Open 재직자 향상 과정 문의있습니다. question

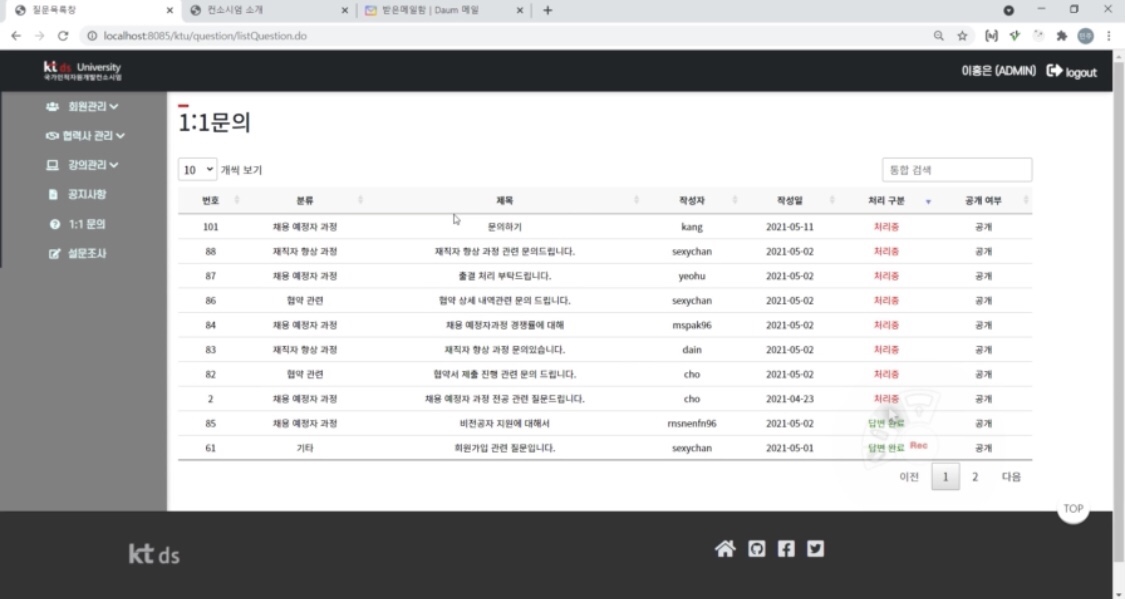point(504,350)
